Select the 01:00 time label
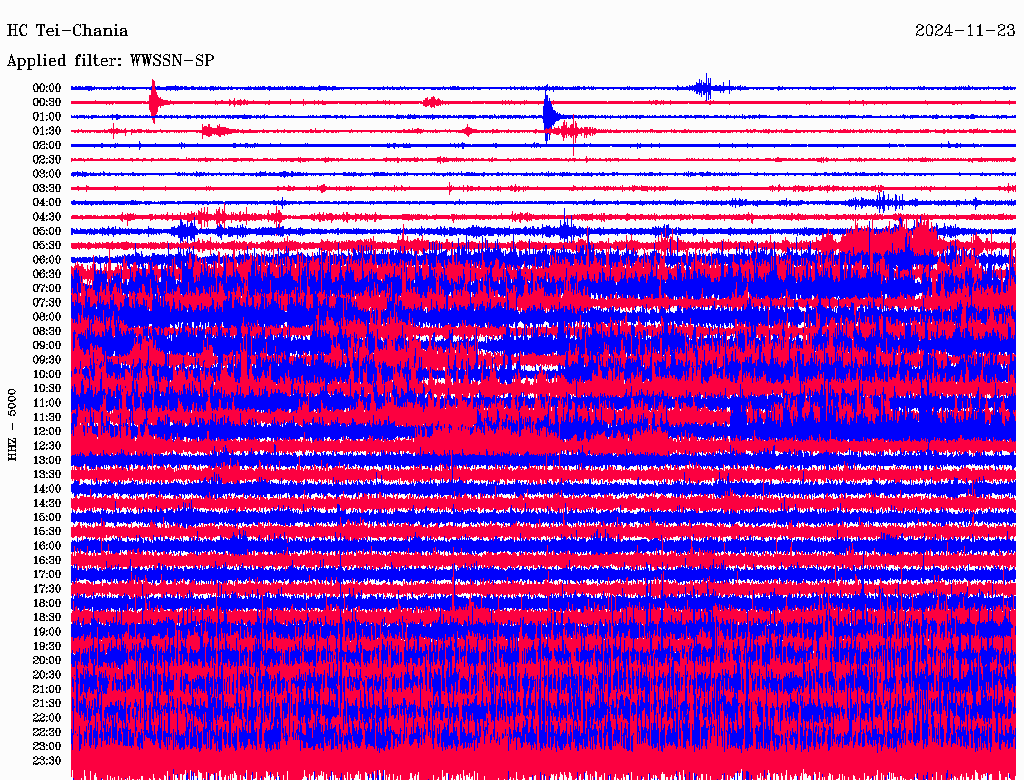This screenshot has width=1024, height=780. [48, 117]
